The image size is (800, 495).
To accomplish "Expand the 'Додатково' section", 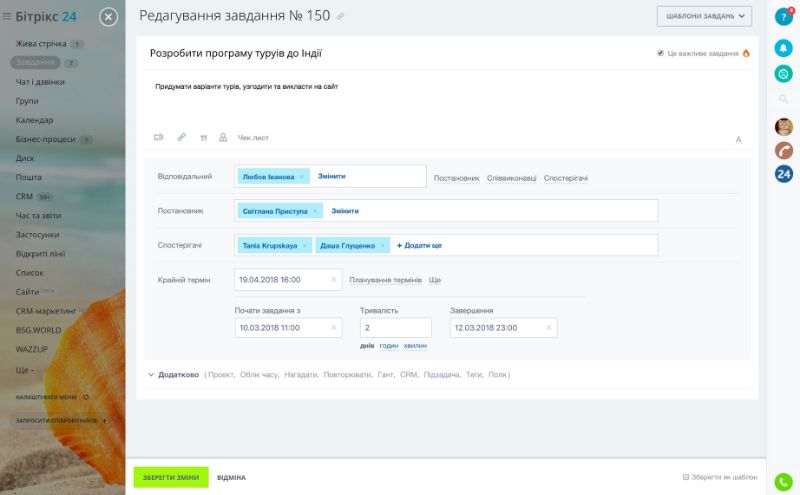I will [x=178, y=375].
